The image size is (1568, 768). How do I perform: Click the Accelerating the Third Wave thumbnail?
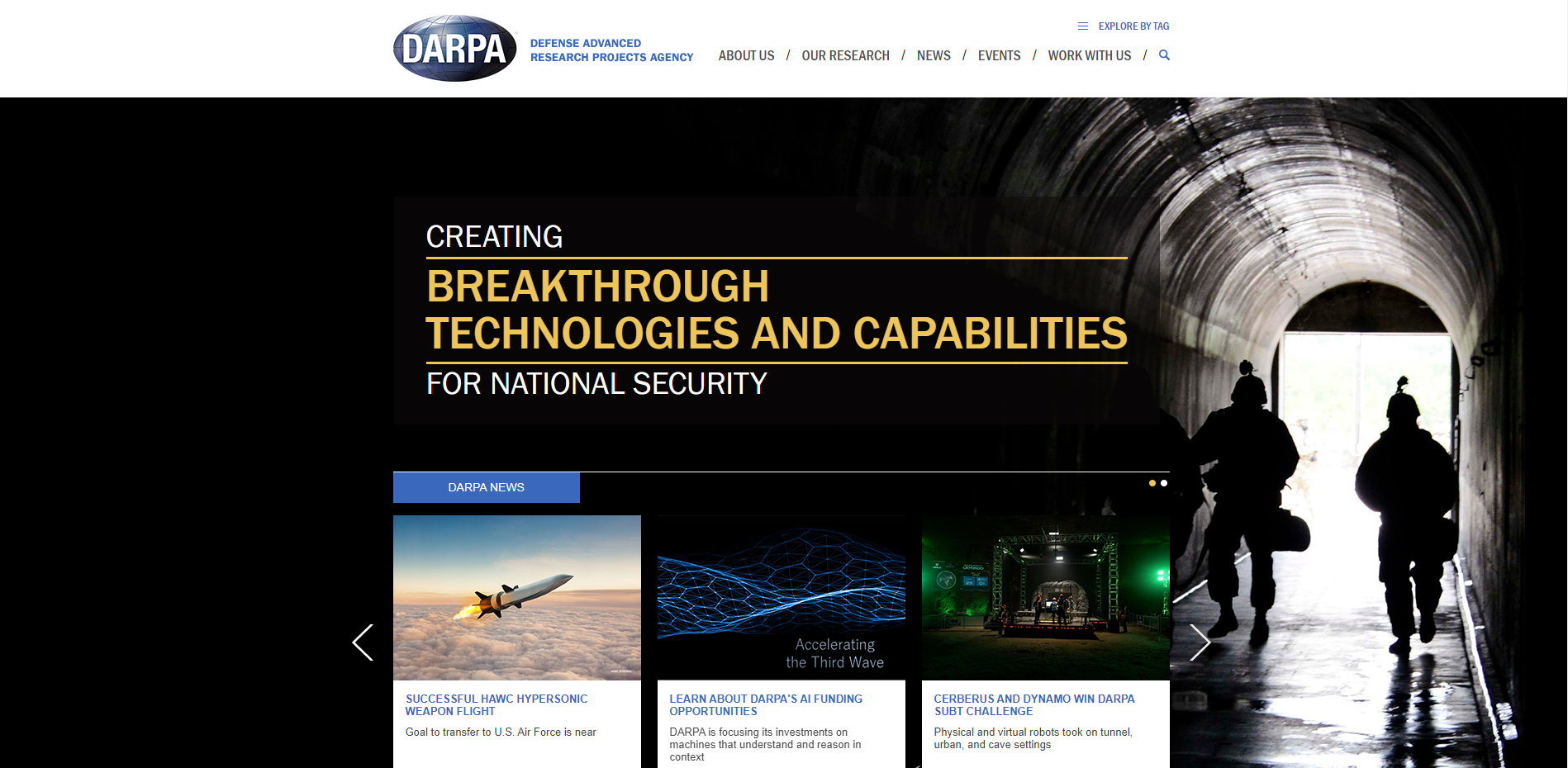pyautogui.click(x=782, y=598)
